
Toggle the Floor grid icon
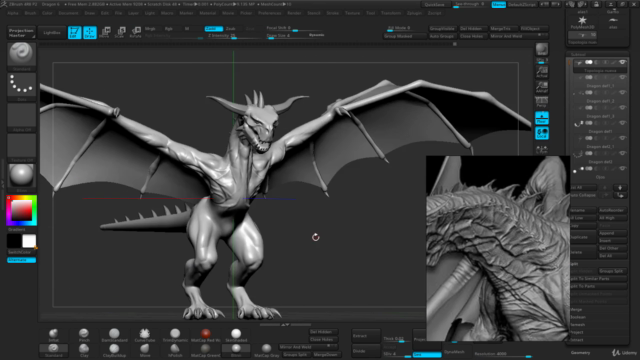click(x=542, y=118)
